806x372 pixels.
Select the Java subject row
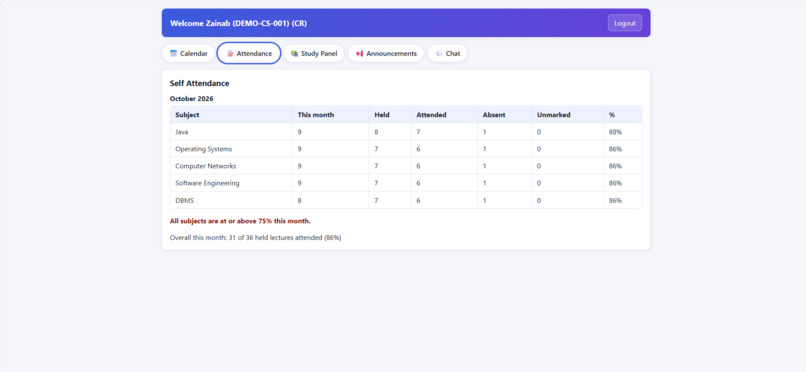click(x=406, y=132)
